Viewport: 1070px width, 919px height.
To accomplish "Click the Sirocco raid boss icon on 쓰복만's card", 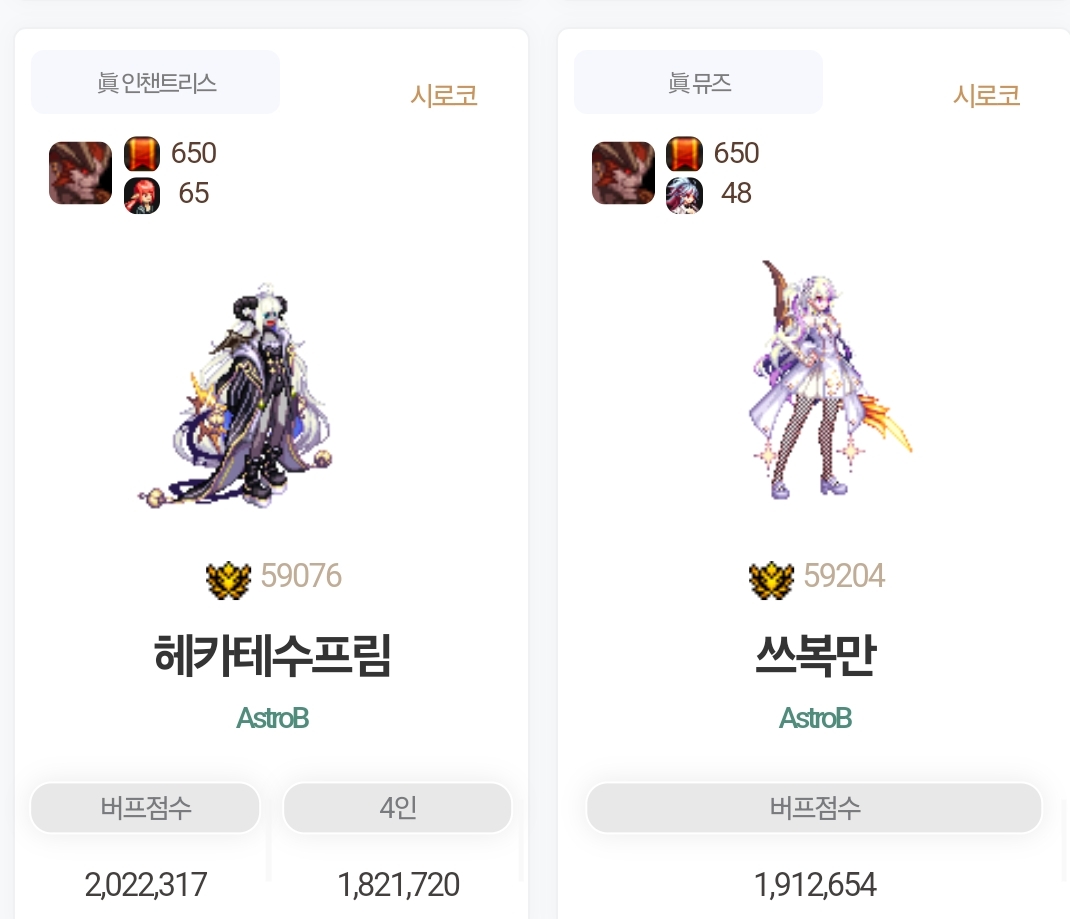I will coord(623,173).
